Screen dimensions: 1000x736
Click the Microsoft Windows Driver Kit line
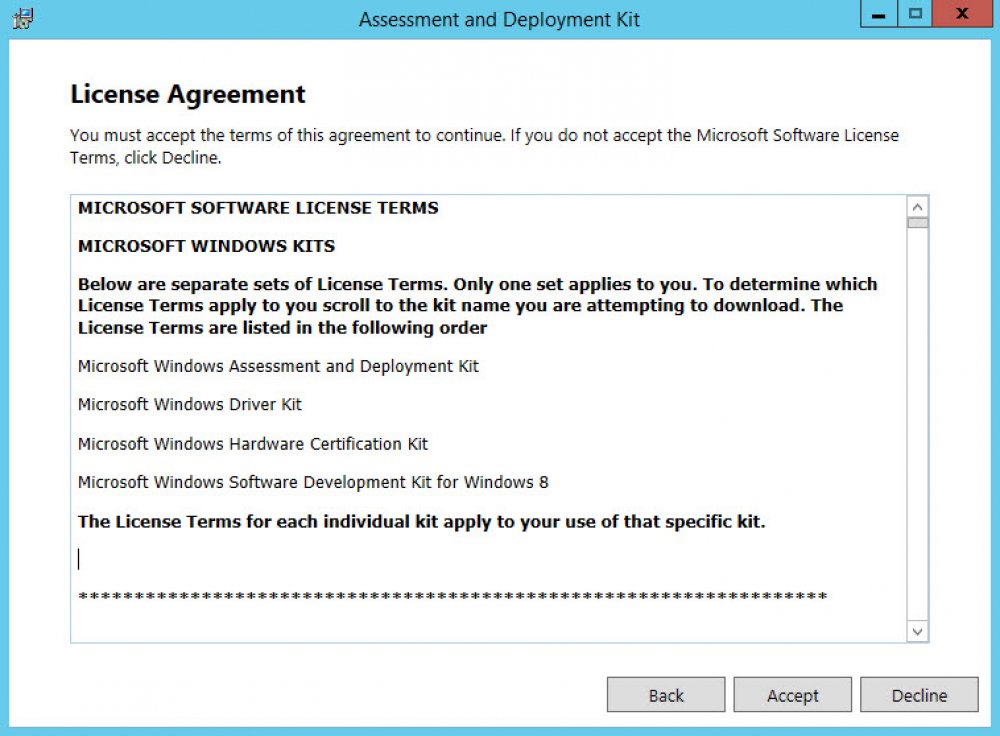pyautogui.click(x=189, y=404)
